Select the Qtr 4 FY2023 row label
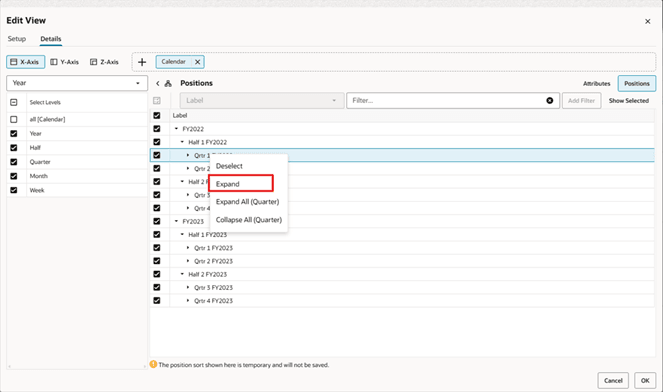Screen dimensions: 663x392 click(214, 301)
